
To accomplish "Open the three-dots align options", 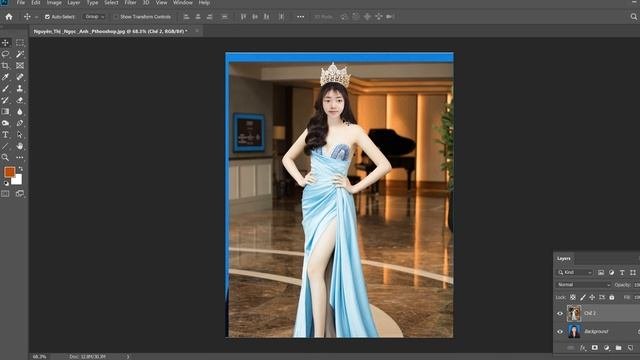I will [x=300, y=17].
